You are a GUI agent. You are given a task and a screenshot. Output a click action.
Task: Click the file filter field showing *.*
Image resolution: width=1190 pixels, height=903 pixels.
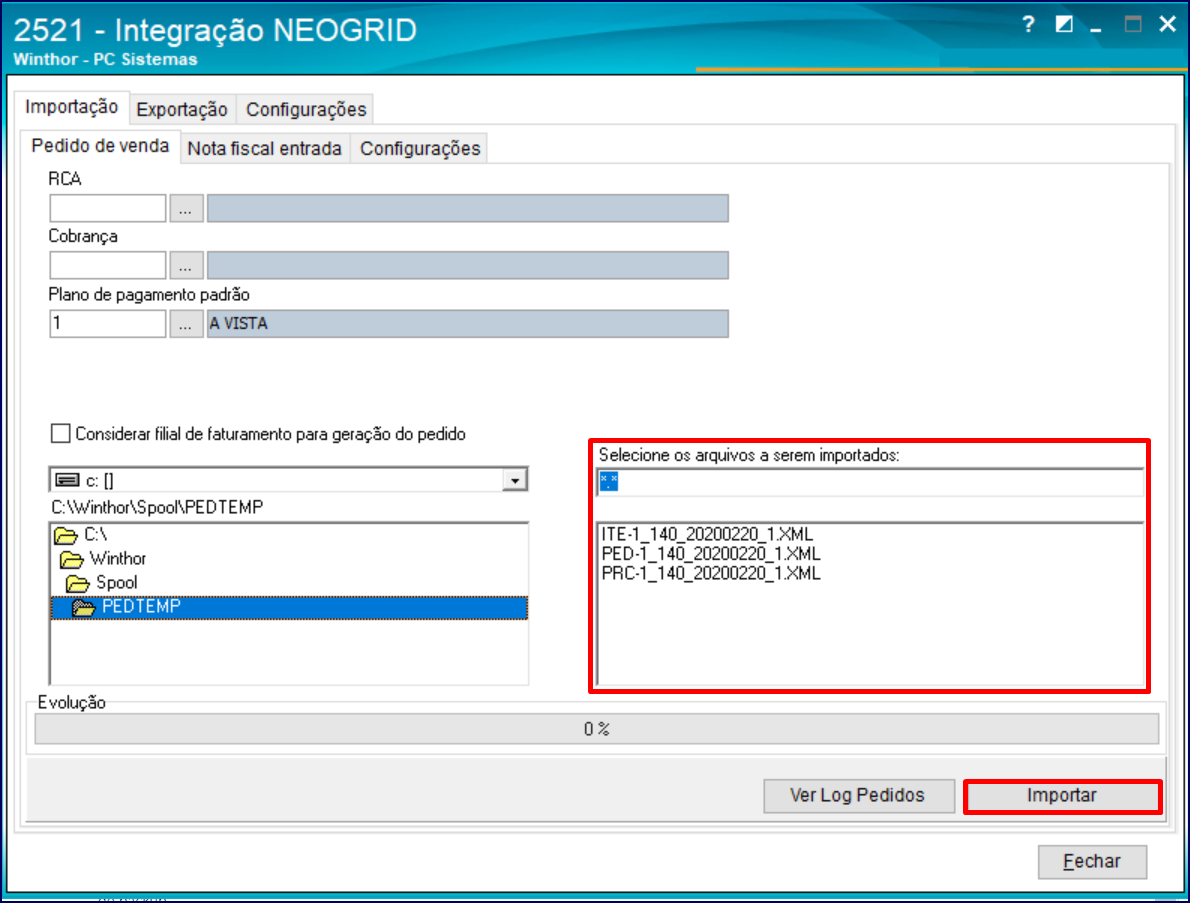click(870, 482)
